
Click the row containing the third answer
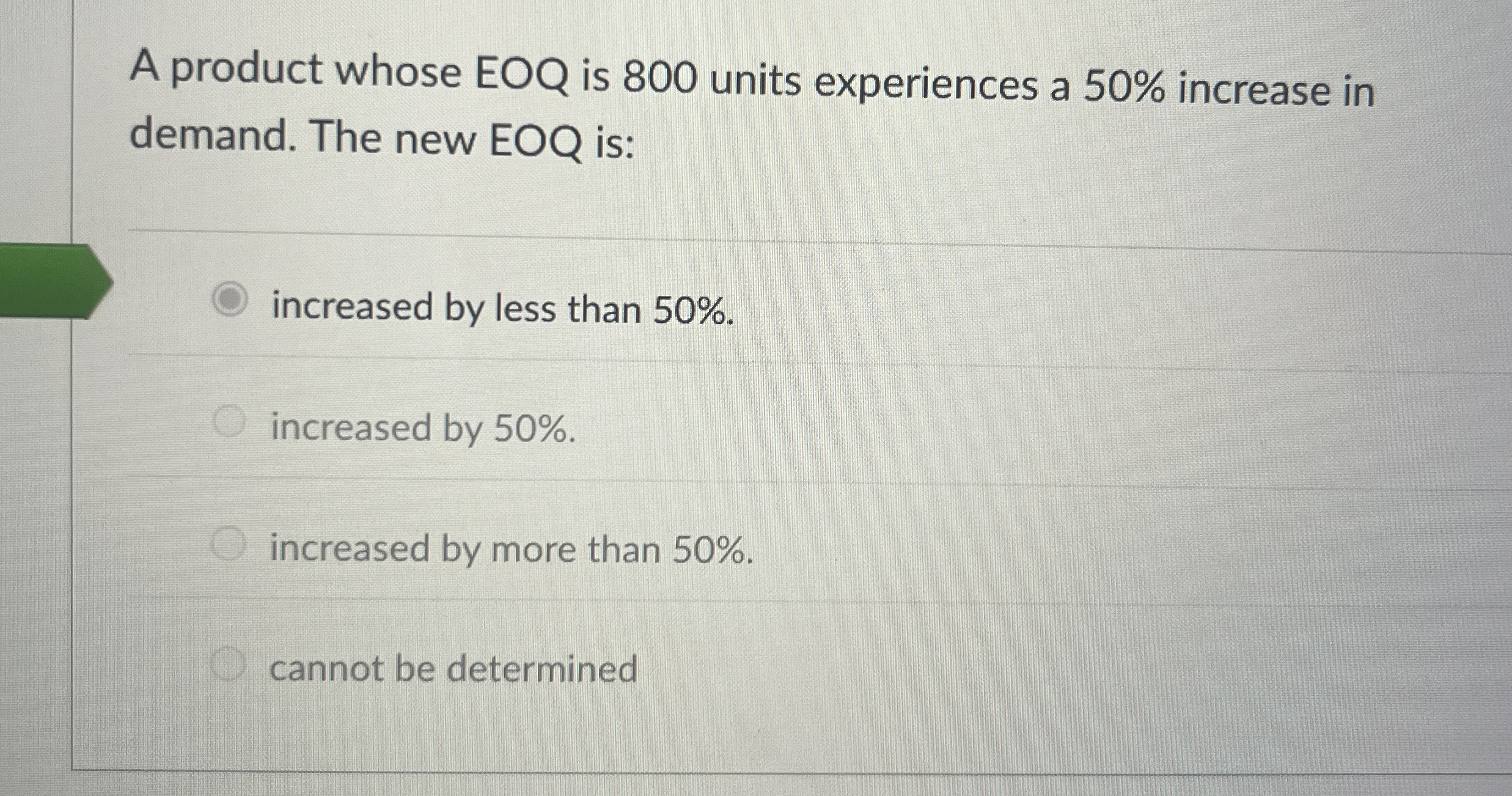(x=733, y=544)
